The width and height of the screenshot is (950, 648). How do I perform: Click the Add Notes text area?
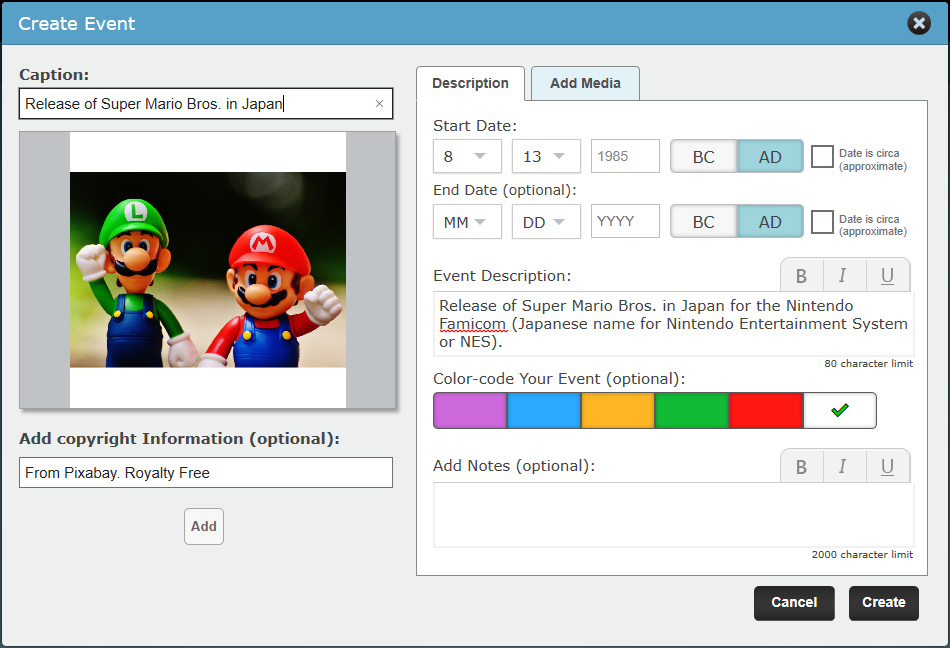(673, 515)
